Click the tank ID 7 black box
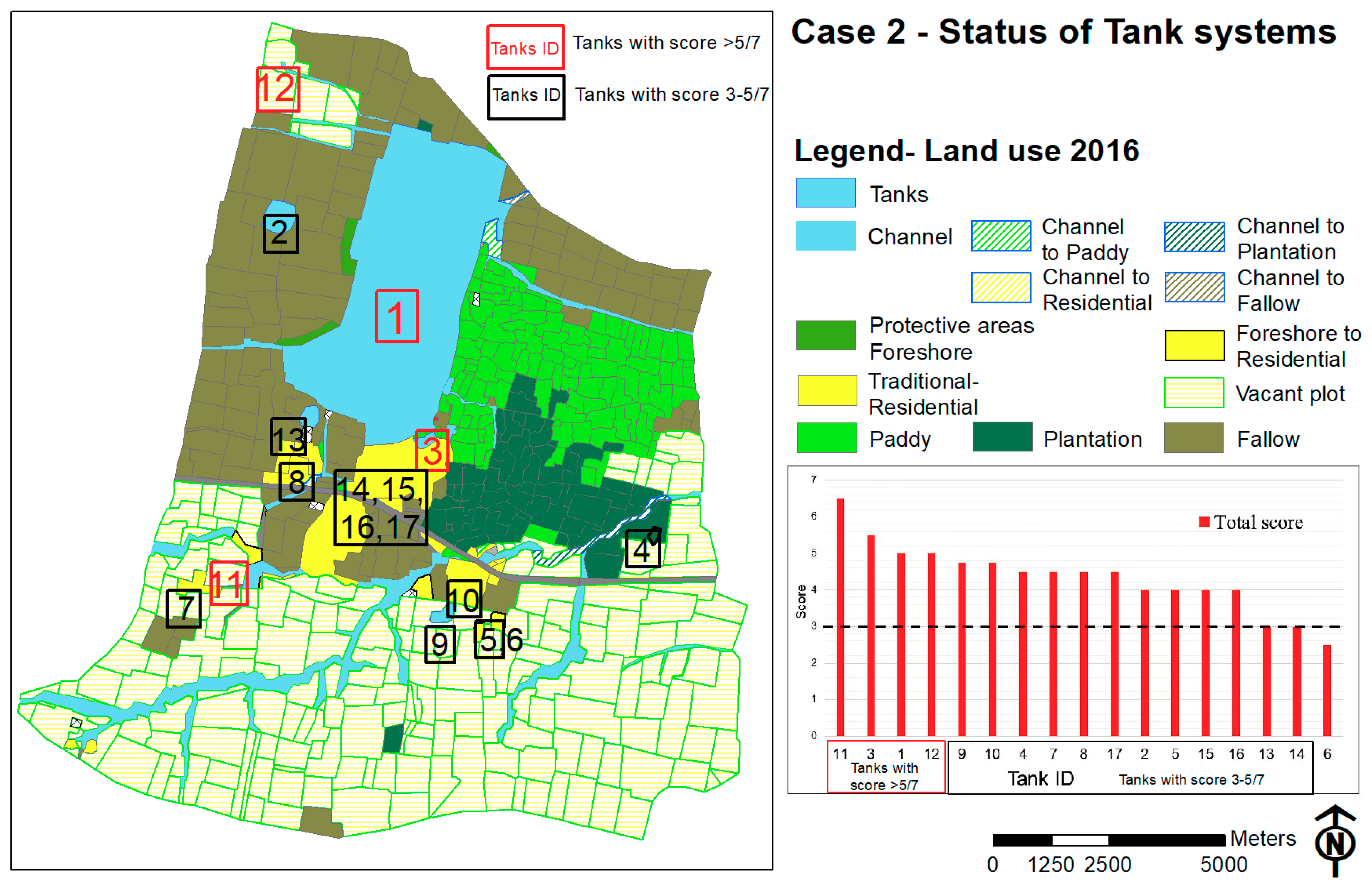Image resolution: width=1372 pixels, height=886 pixels. click(x=184, y=608)
